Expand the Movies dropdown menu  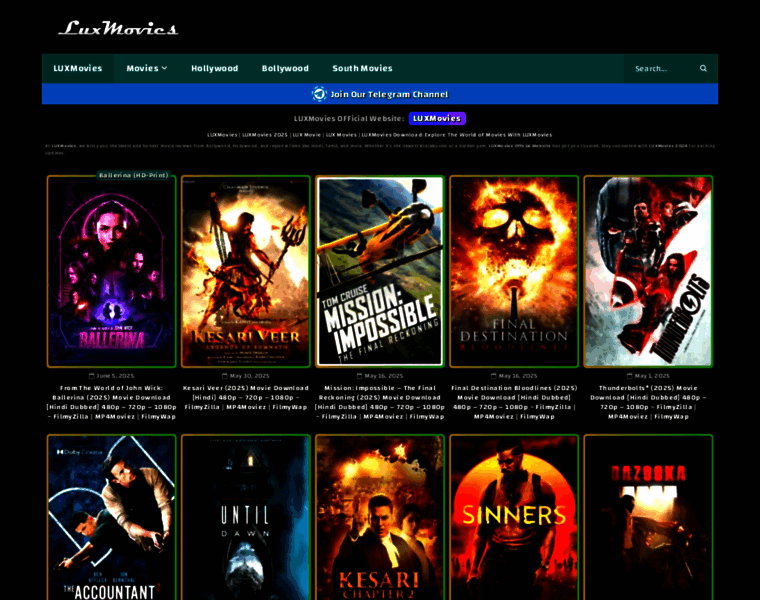coord(147,68)
